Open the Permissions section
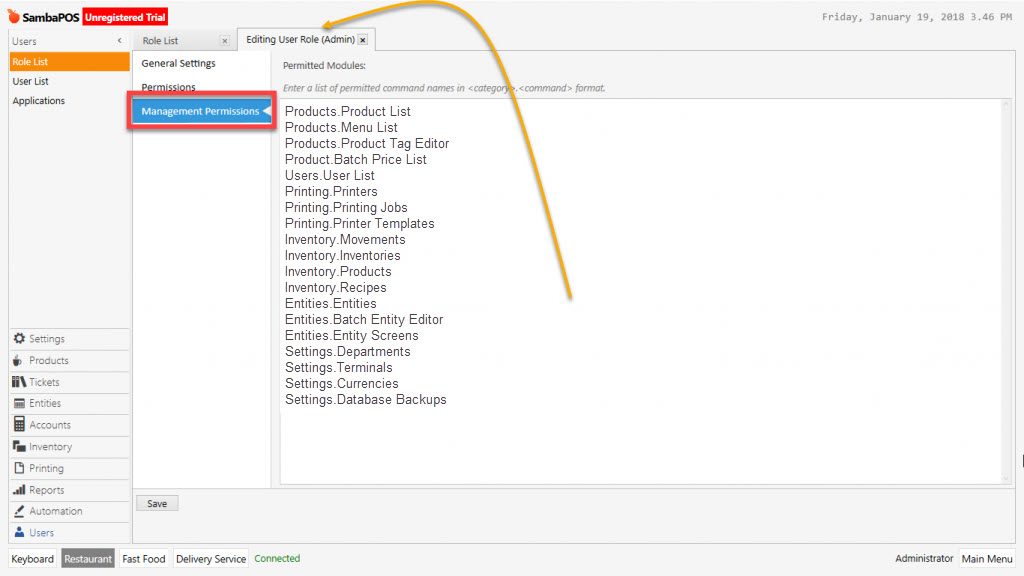 coord(168,87)
